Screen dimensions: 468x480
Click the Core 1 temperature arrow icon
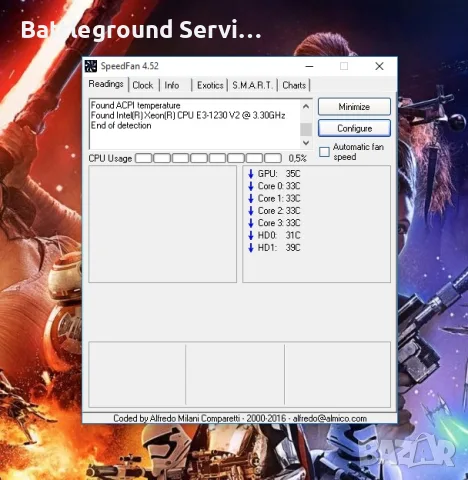click(x=251, y=198)
